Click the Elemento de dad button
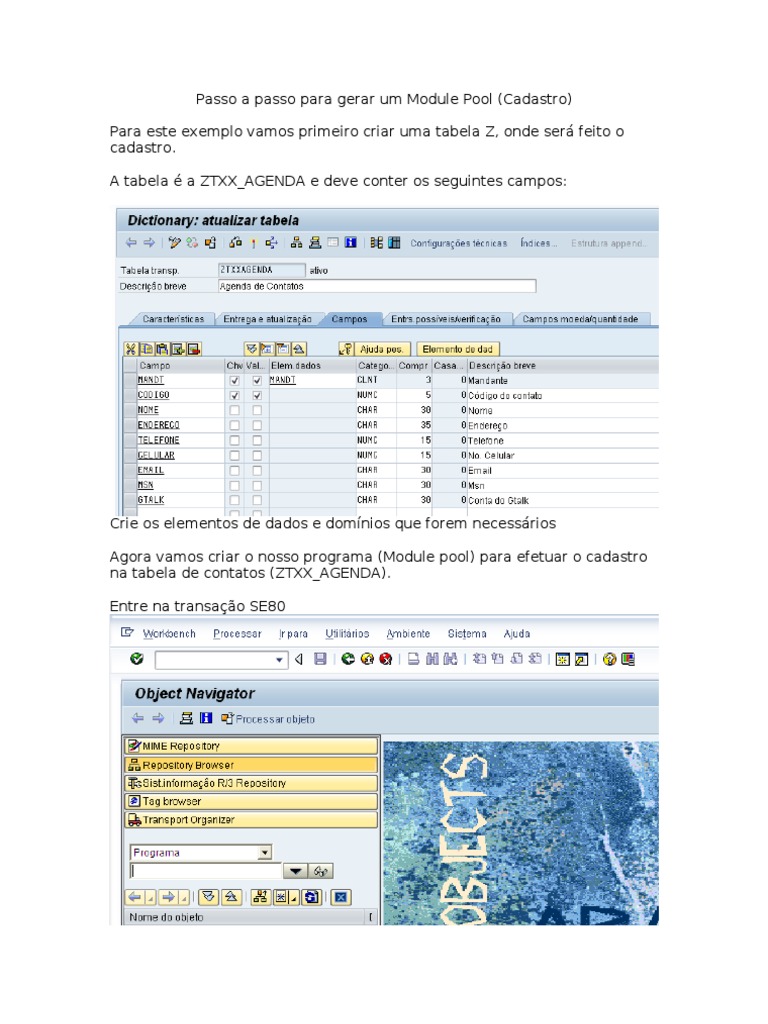The image size is (768, 1024). (457, 349)
